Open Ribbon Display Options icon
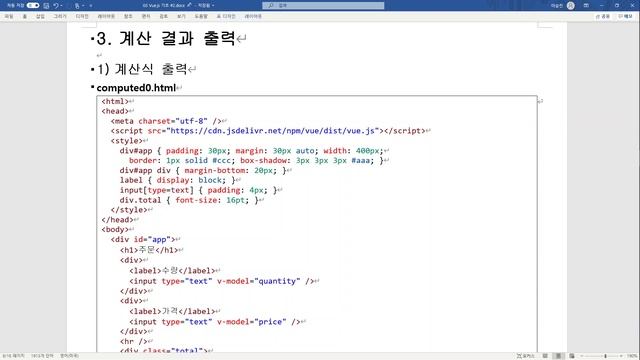The height and width of the screenshot is (360, 640). 586,5
